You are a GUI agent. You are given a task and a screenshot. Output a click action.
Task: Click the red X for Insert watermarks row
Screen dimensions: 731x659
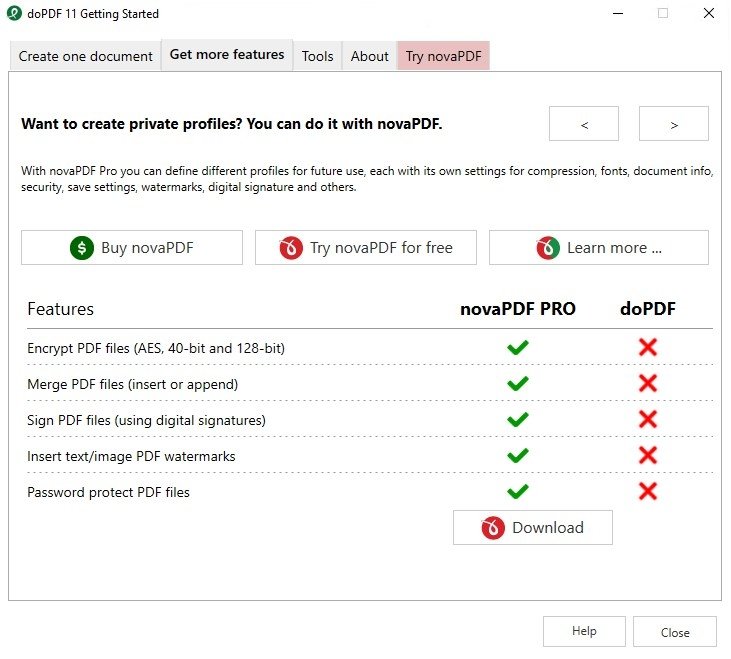tap(648, 455)
